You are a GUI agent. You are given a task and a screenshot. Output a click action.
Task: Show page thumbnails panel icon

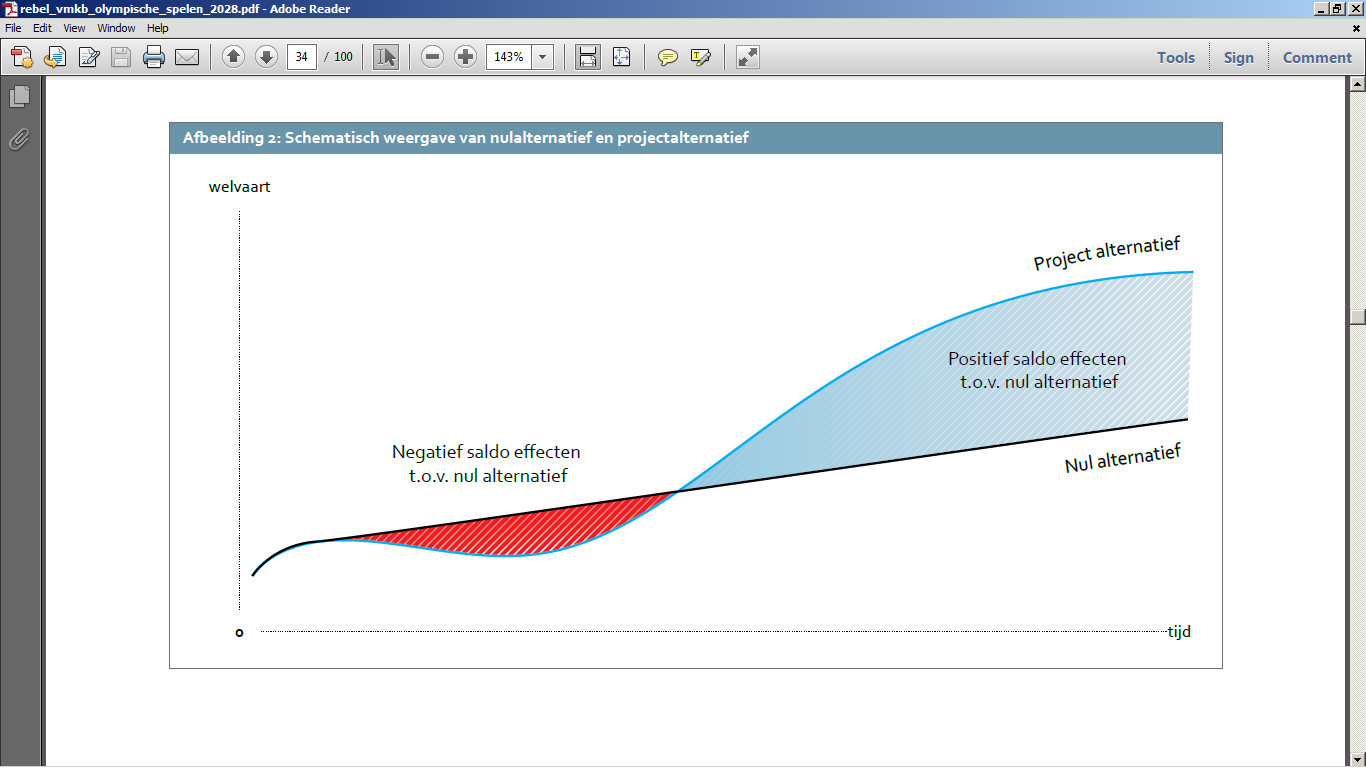[x=19, y=97]
